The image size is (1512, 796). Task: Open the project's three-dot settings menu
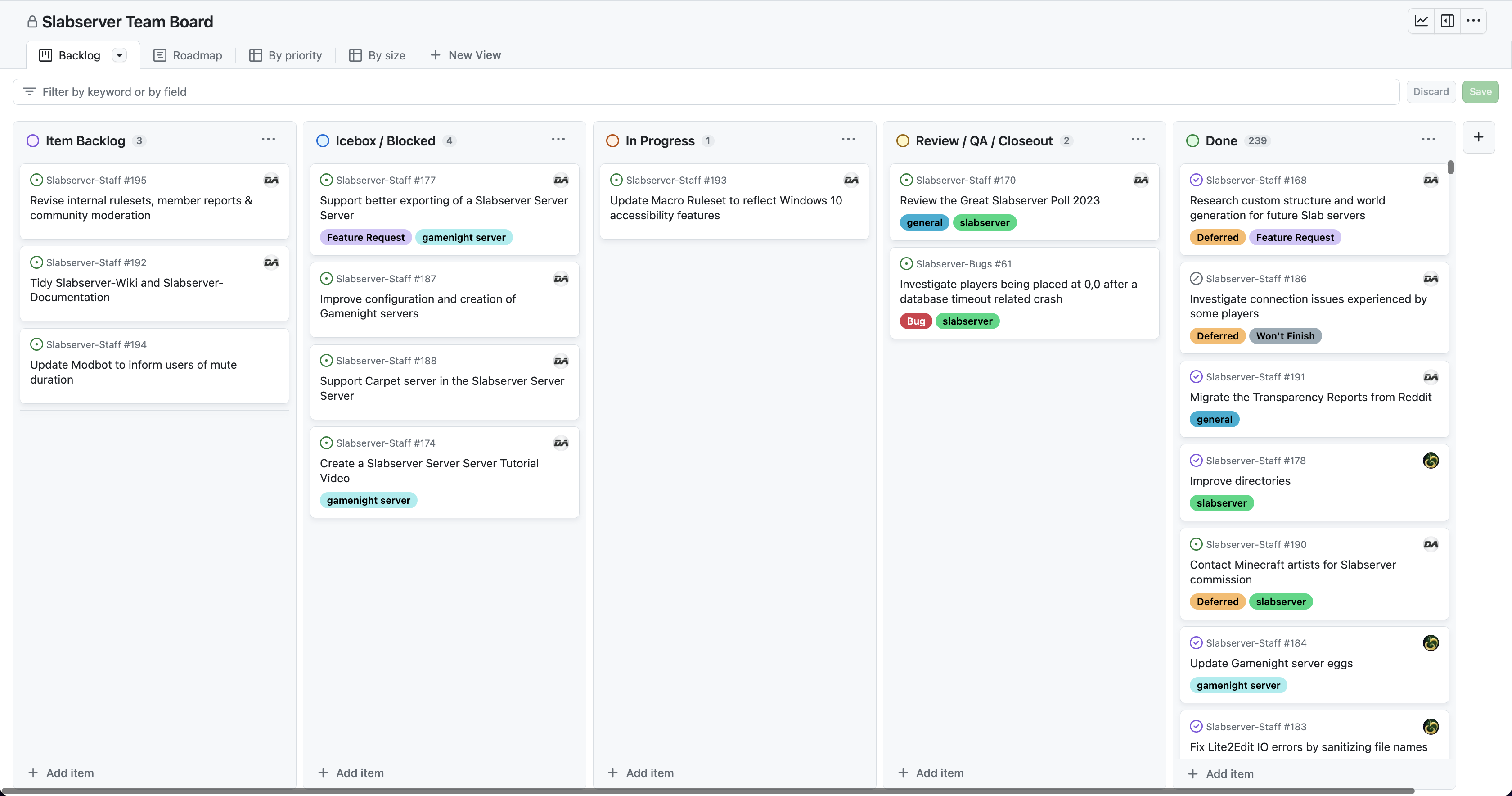[1473, 21]
